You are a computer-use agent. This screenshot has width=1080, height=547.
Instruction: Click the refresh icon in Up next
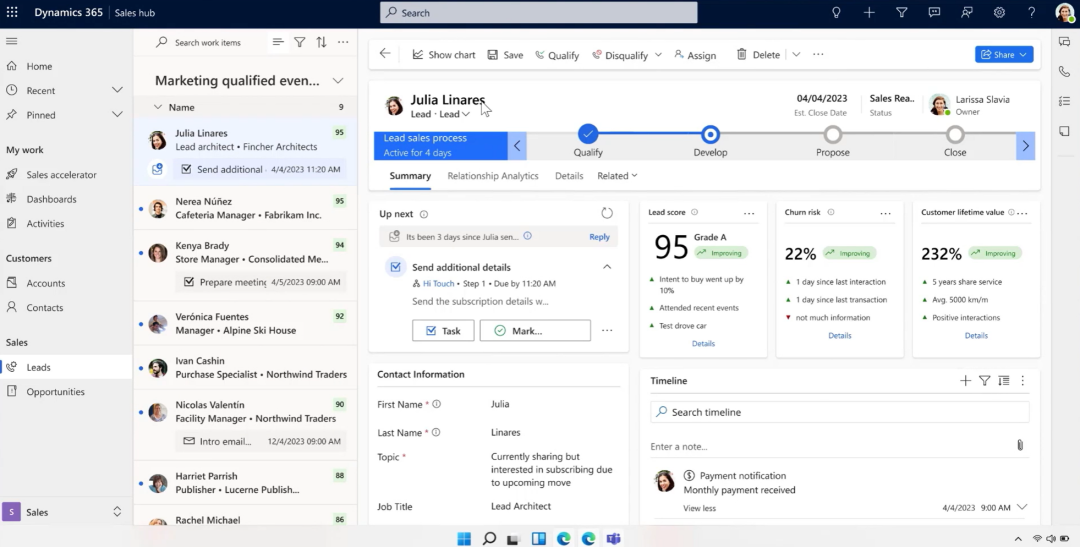[x=607, y=213]
